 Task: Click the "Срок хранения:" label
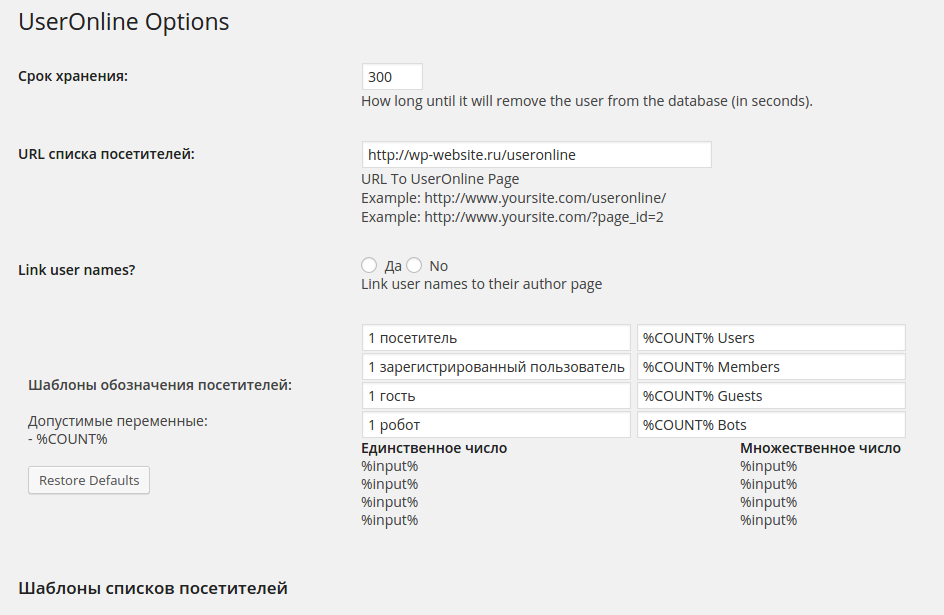click(73, 76)
